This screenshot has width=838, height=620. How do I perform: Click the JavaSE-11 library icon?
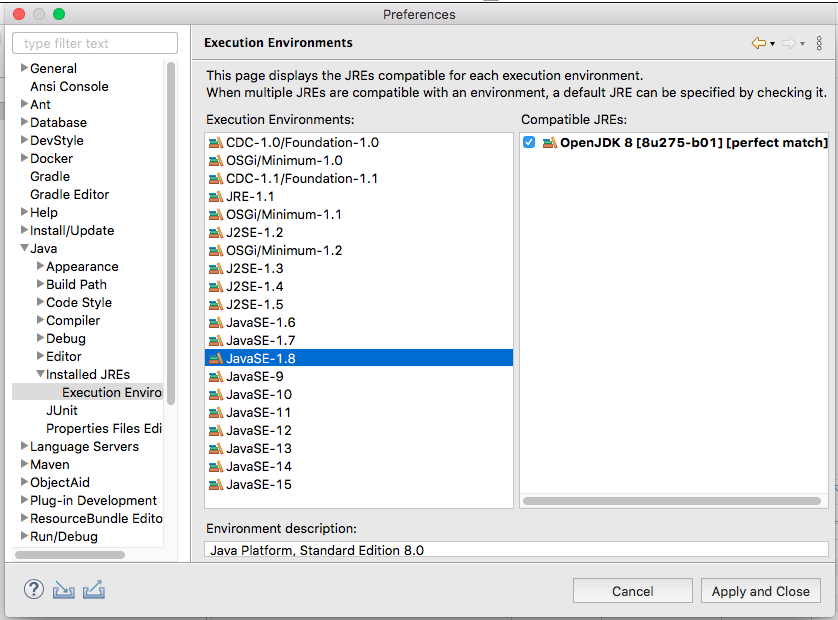(x=215, y=413)
